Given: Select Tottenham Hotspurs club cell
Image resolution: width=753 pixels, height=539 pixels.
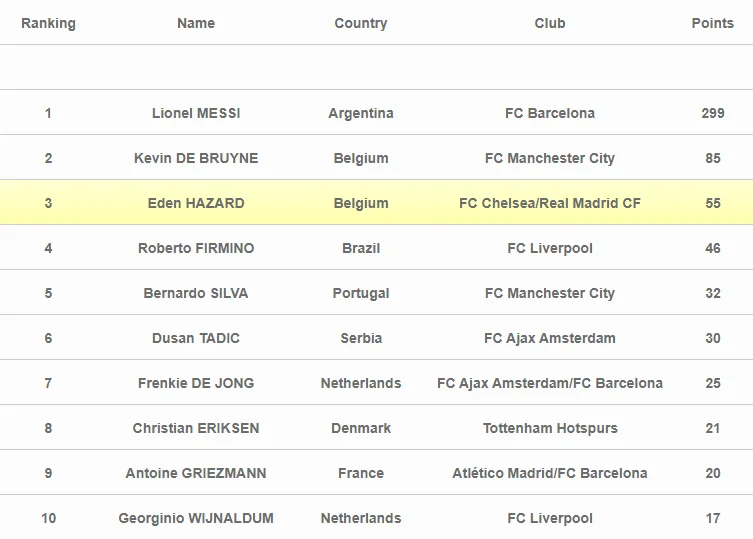Looking at the screenshot, I should click(550, 428).
